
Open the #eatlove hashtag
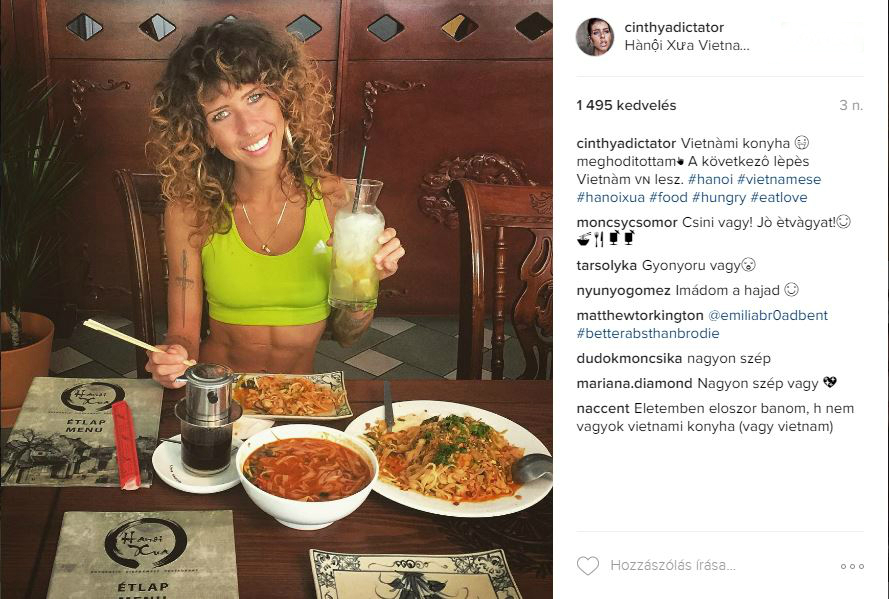click(778, 197)
